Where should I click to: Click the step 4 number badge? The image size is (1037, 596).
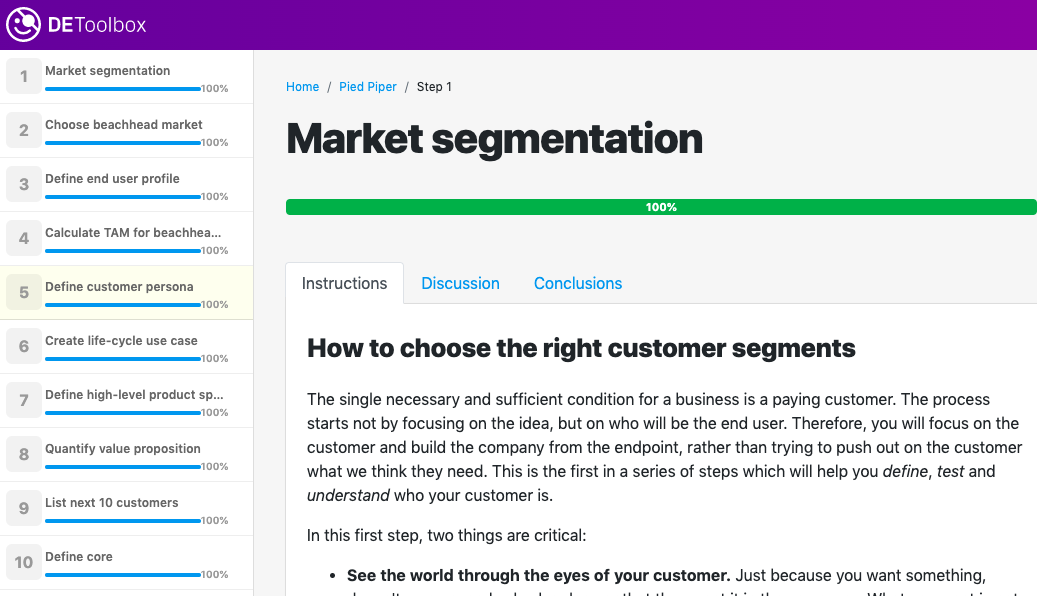click(x=24, y=239)
